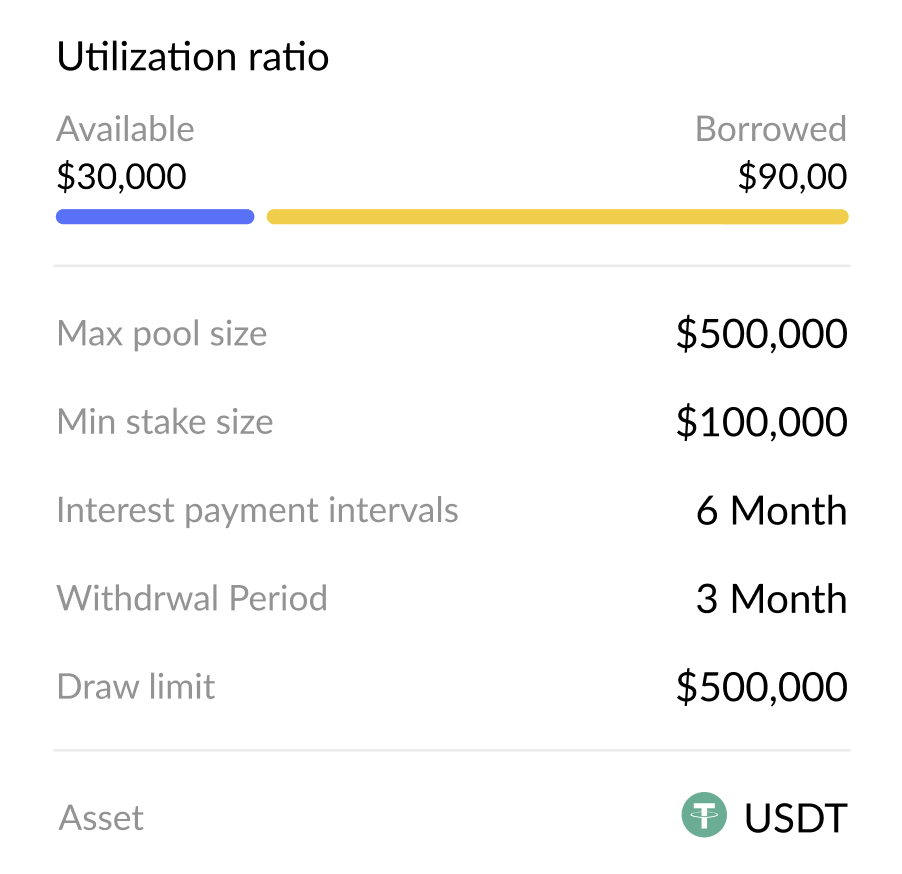Screen dimensions: 902x874
Task: Click the Withdrwal Period label
Action: tap(192, 598)
